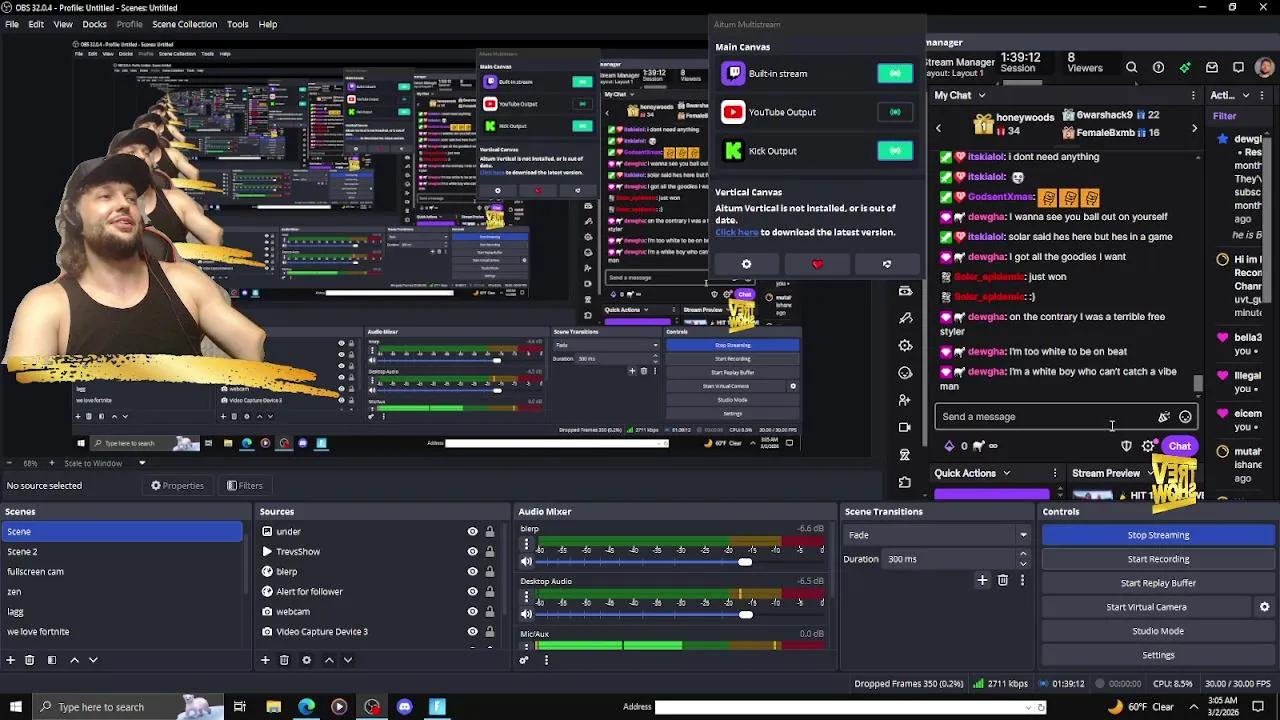Viewport: 1280px width, 720px height.
Task: Click 'Click here' Aitum Vertical download link
Action: [736, 232]
